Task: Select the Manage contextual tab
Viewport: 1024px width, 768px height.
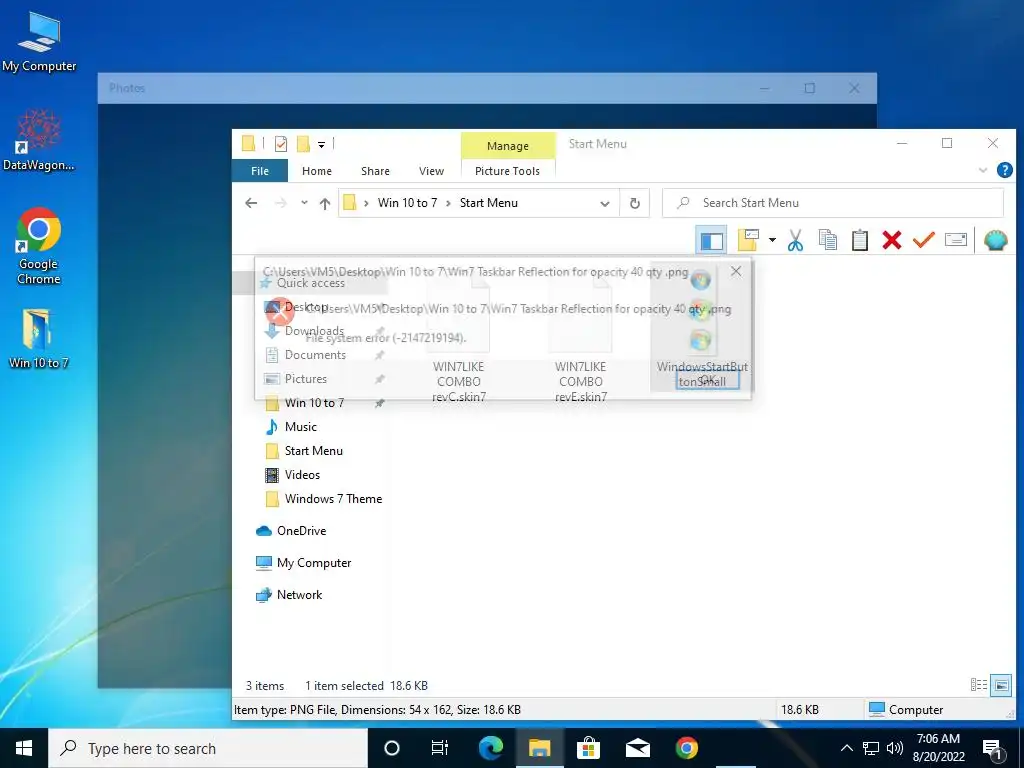Action: [x=507, y=146]
